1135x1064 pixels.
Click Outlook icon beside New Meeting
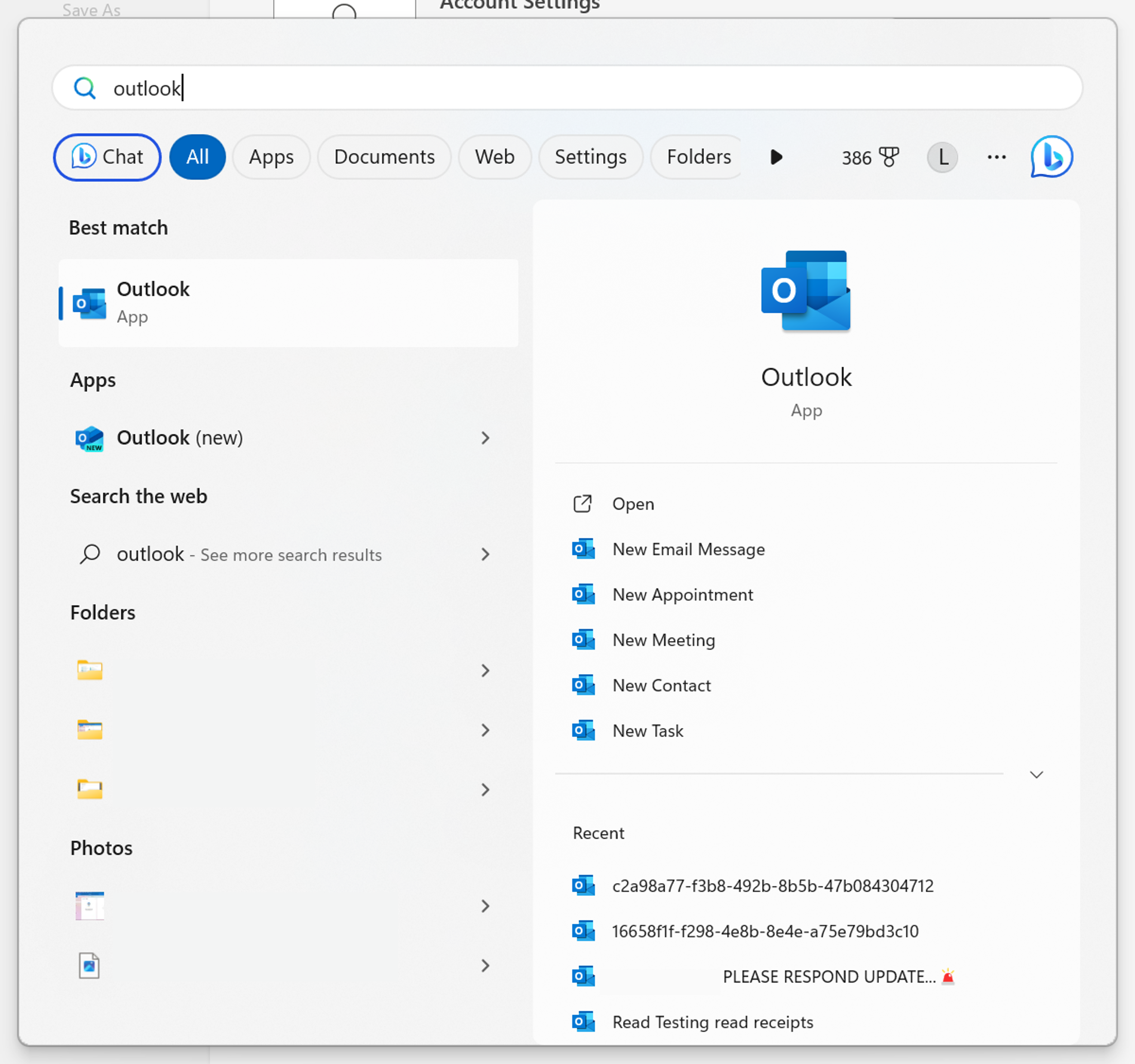click(x=583, y=640)
